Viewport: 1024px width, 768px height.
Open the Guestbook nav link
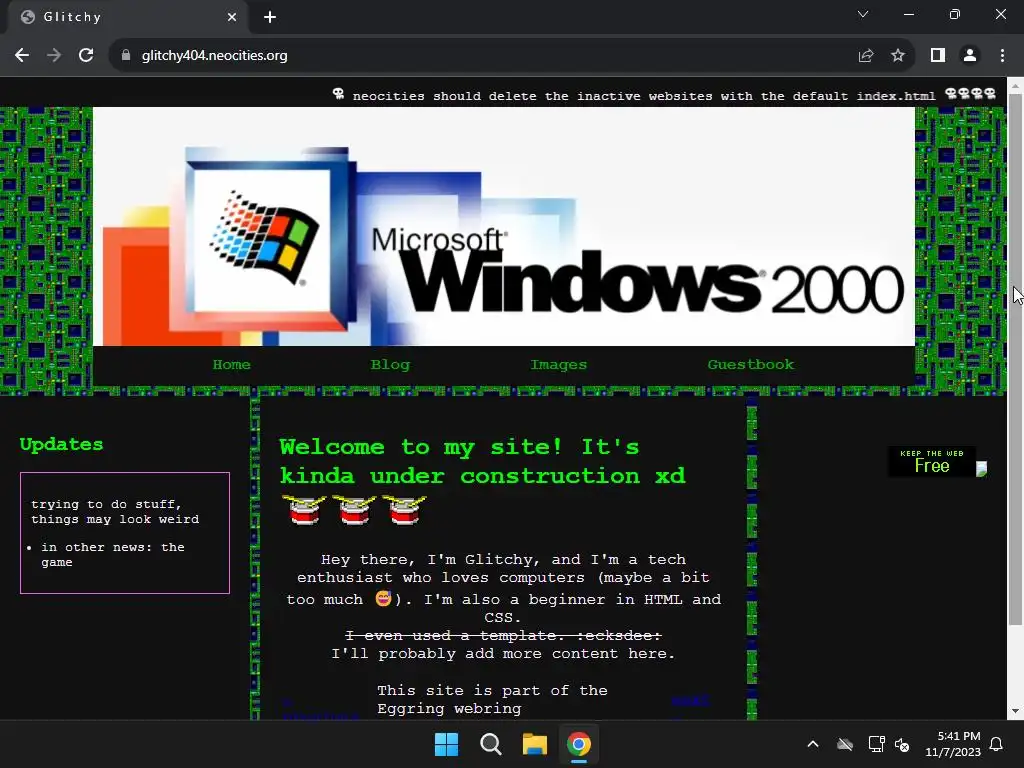pos(751,364)
